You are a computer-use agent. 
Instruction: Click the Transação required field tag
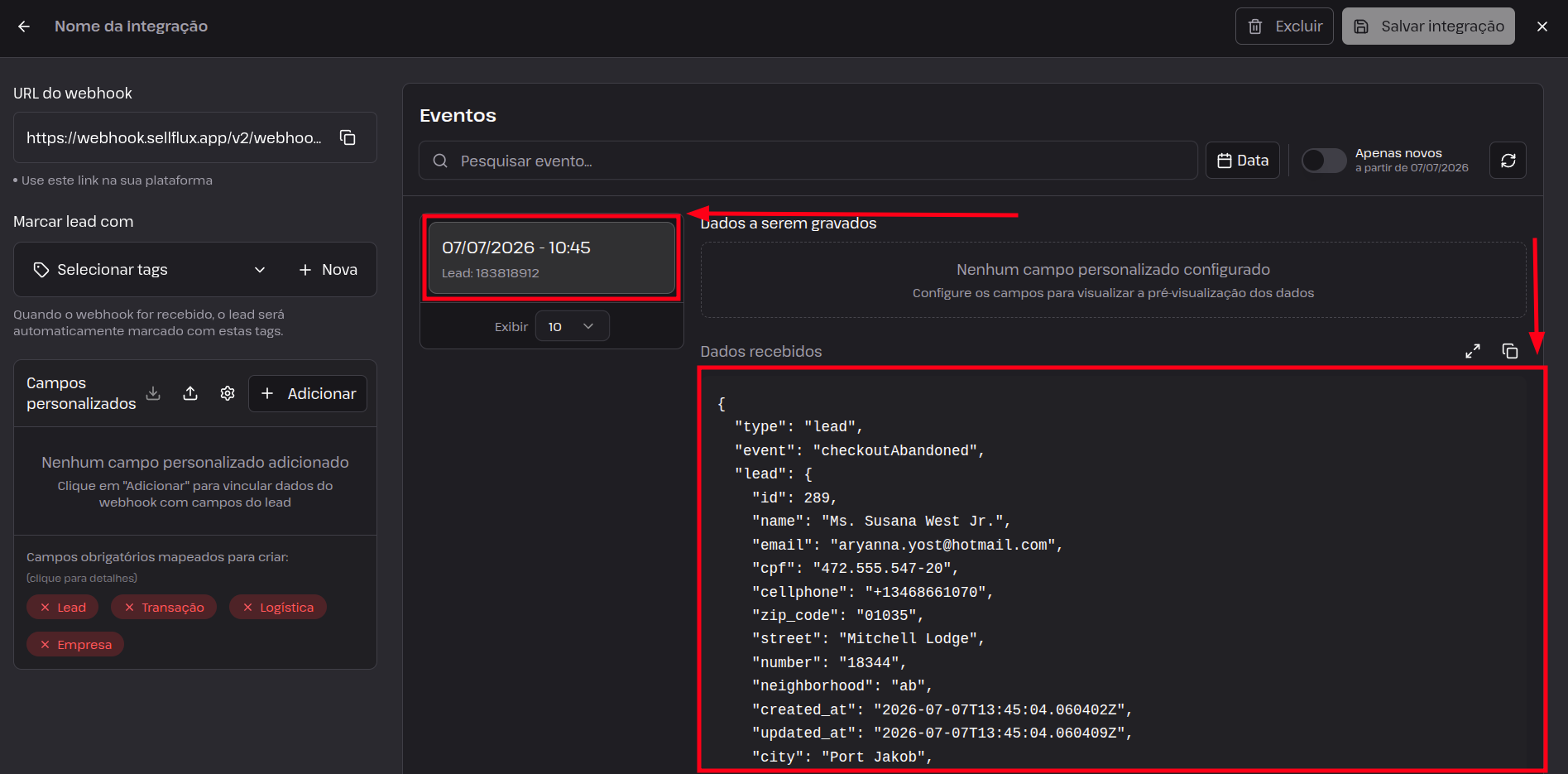164,607
